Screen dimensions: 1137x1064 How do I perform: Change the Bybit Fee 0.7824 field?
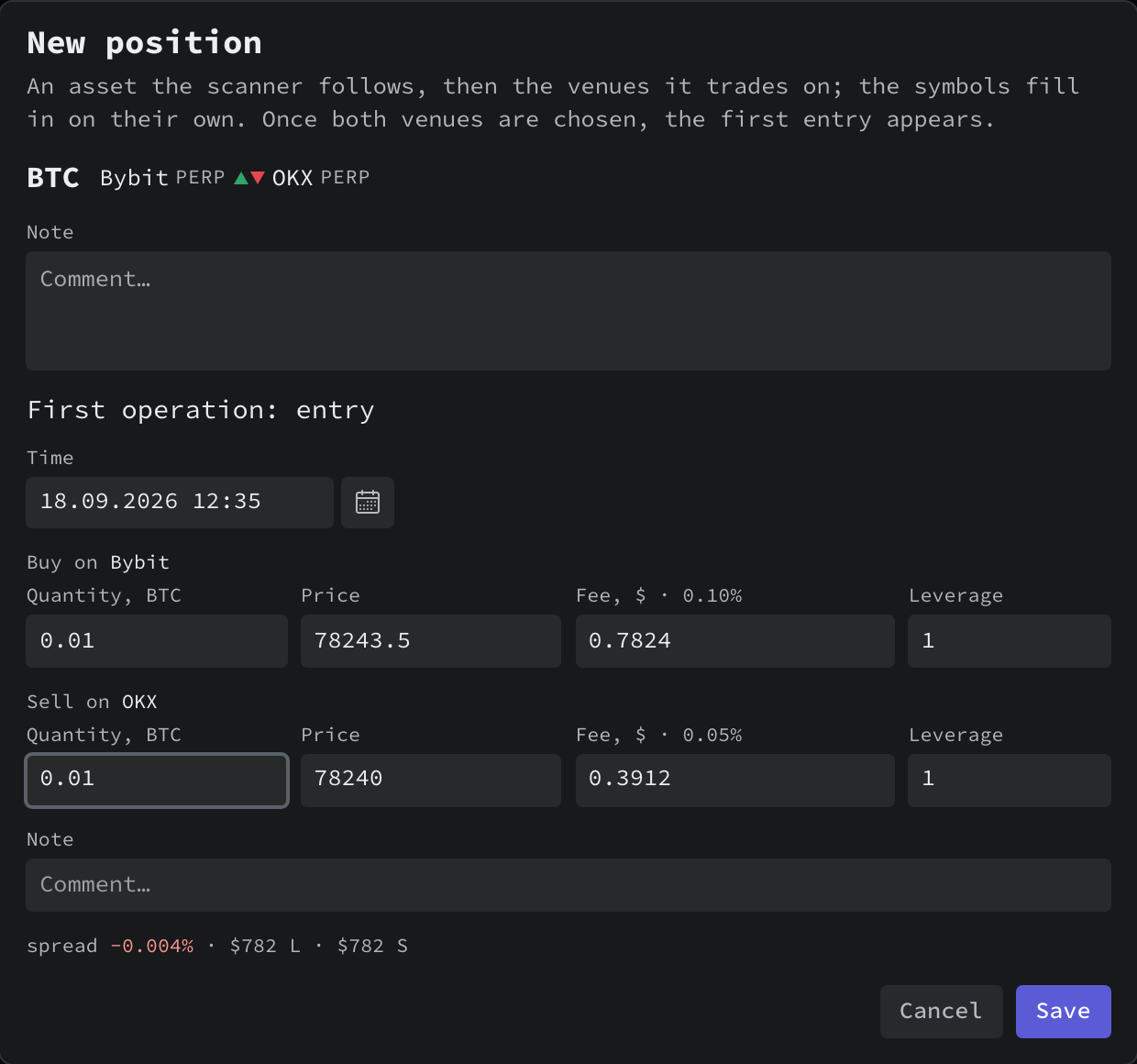point(735,641)
